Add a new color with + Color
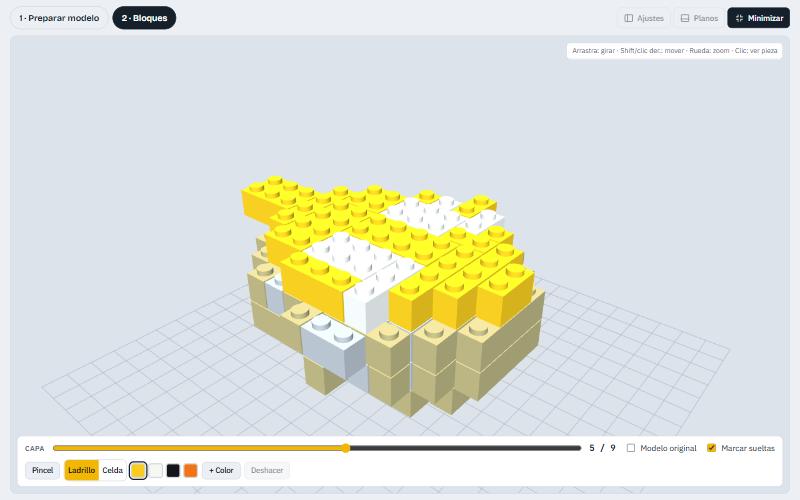The image size is (800, 500). tap(221, 470)
